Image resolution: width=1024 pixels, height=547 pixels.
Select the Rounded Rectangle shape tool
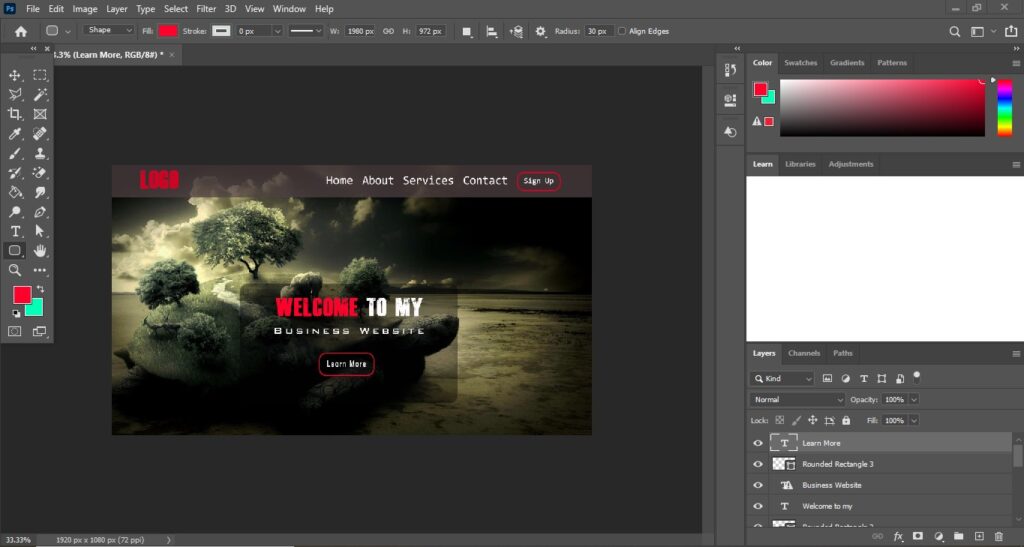[14, 251]
